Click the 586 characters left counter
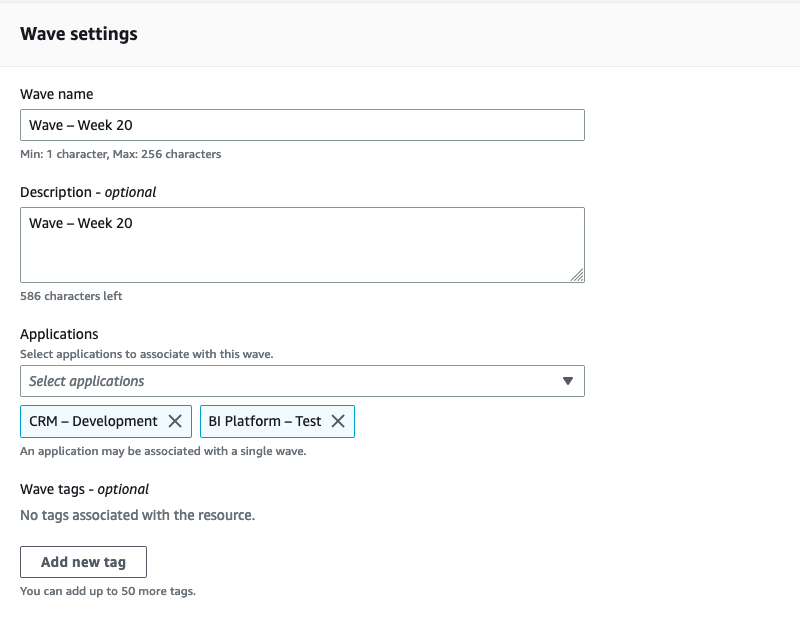Screen dimensions: 800x618 71,296
